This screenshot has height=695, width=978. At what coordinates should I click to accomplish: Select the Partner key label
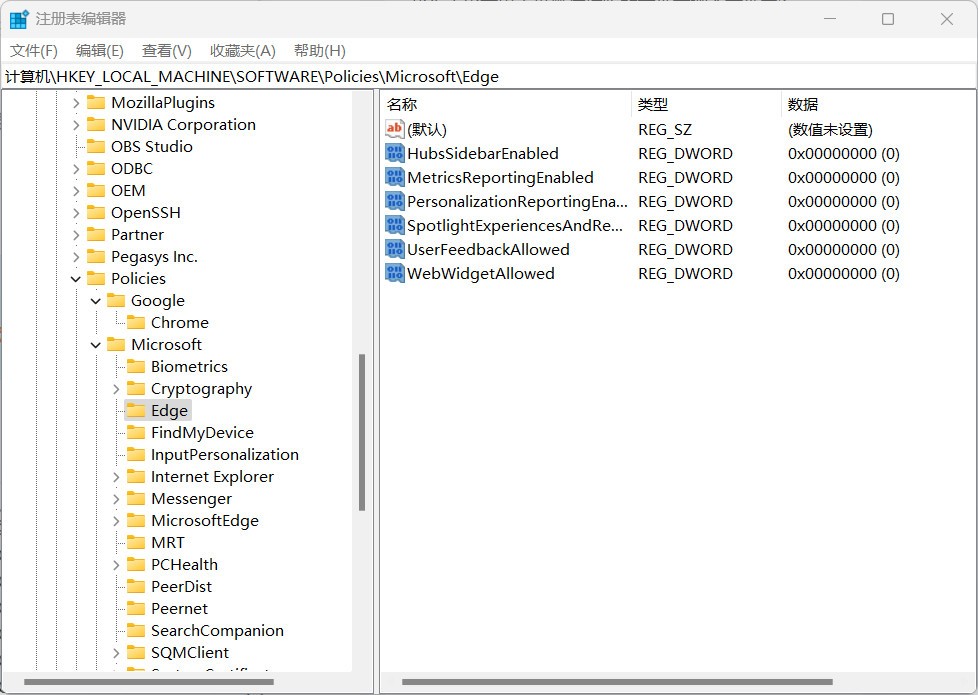[137, 235]
